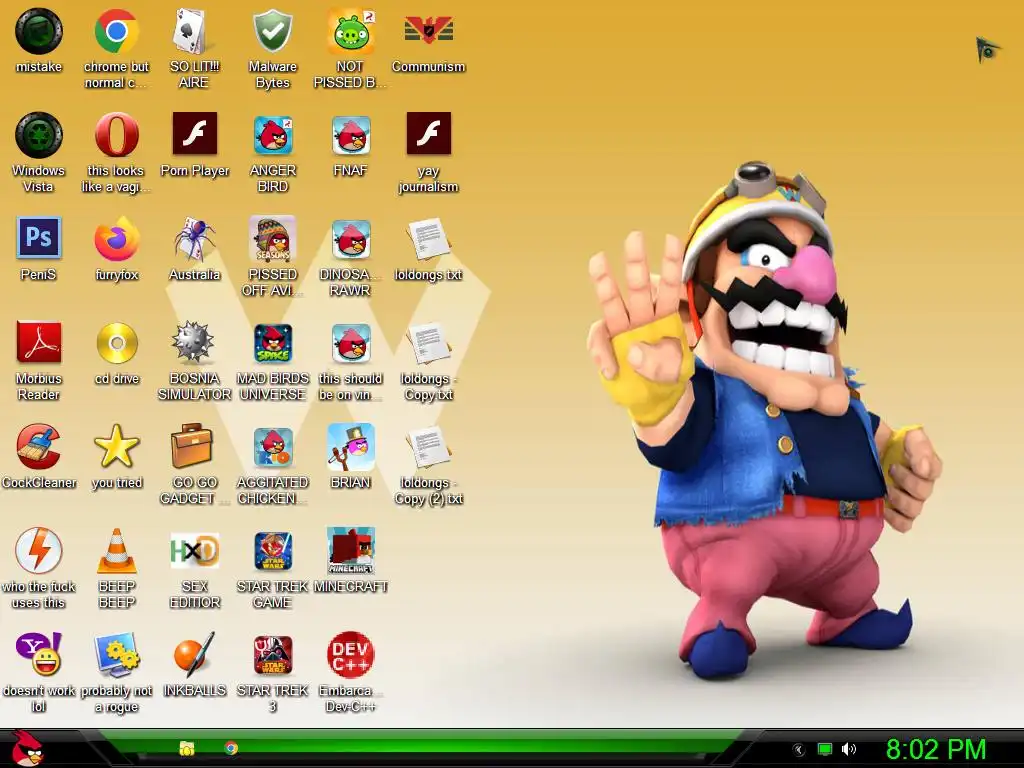Launch the Photoshop Ps icon
Screen dimensions: 1024x768
39,238
